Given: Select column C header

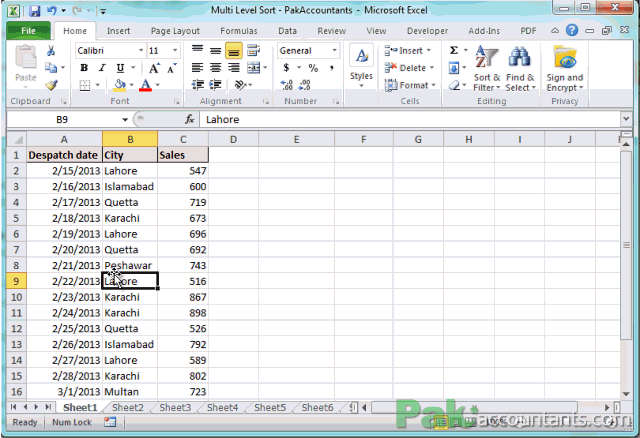Looking at the screenshot, I should (x=183, y=140).
